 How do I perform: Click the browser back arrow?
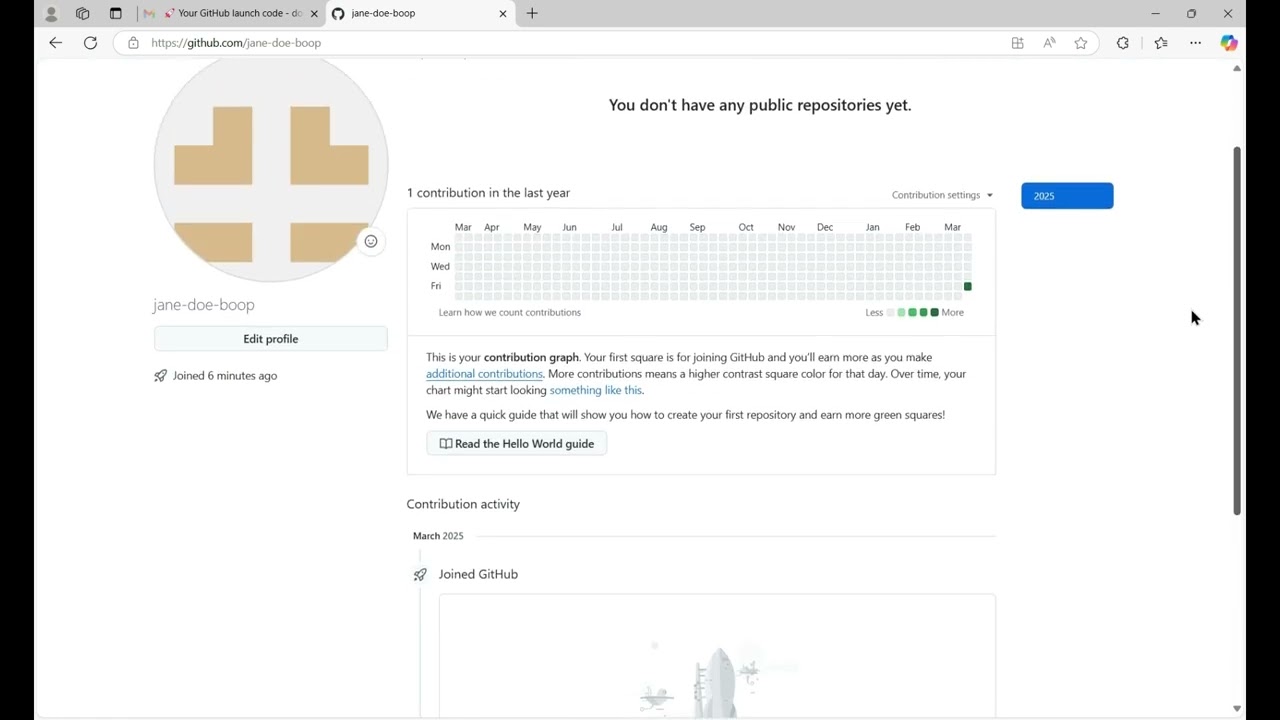[55, 43]
